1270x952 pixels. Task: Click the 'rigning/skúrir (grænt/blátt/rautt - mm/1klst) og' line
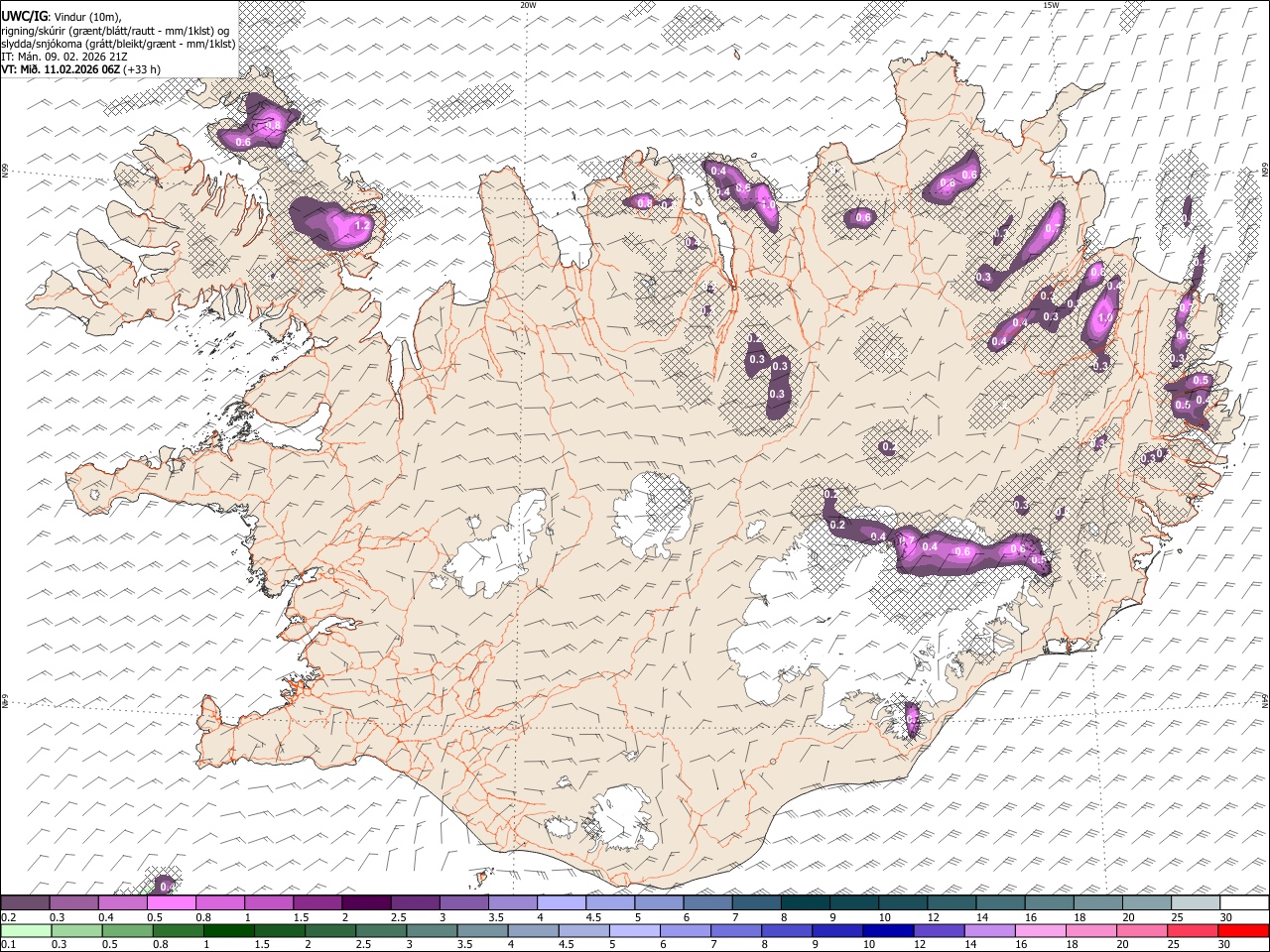[115, 30]
